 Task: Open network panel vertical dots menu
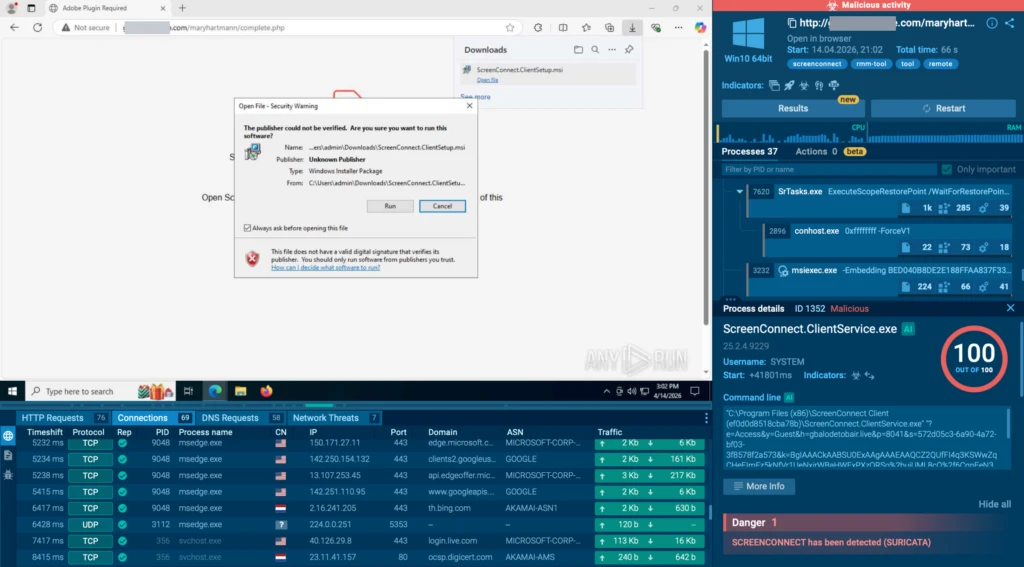(x=706, y=418)
